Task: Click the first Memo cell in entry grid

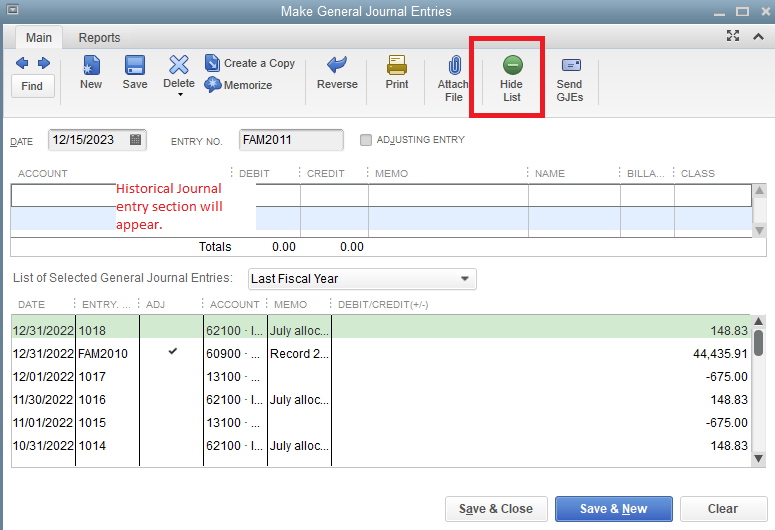Action: tap(448, 196)
